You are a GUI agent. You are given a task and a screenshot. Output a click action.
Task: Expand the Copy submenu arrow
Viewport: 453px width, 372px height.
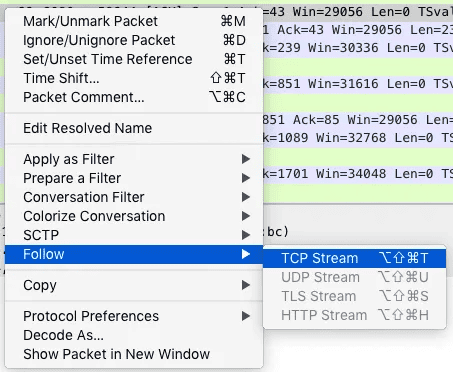[x=246, y=285]
